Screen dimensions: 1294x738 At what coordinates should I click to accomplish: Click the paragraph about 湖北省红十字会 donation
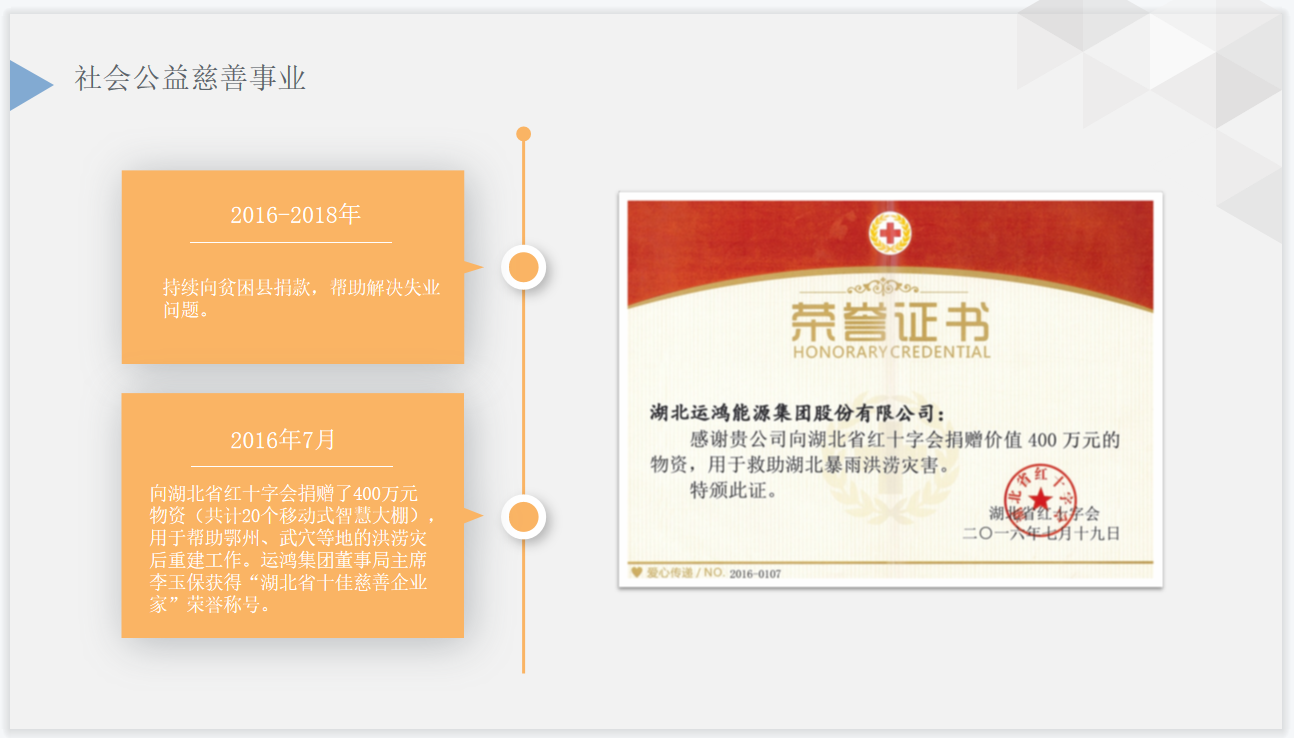coord(290,549)
